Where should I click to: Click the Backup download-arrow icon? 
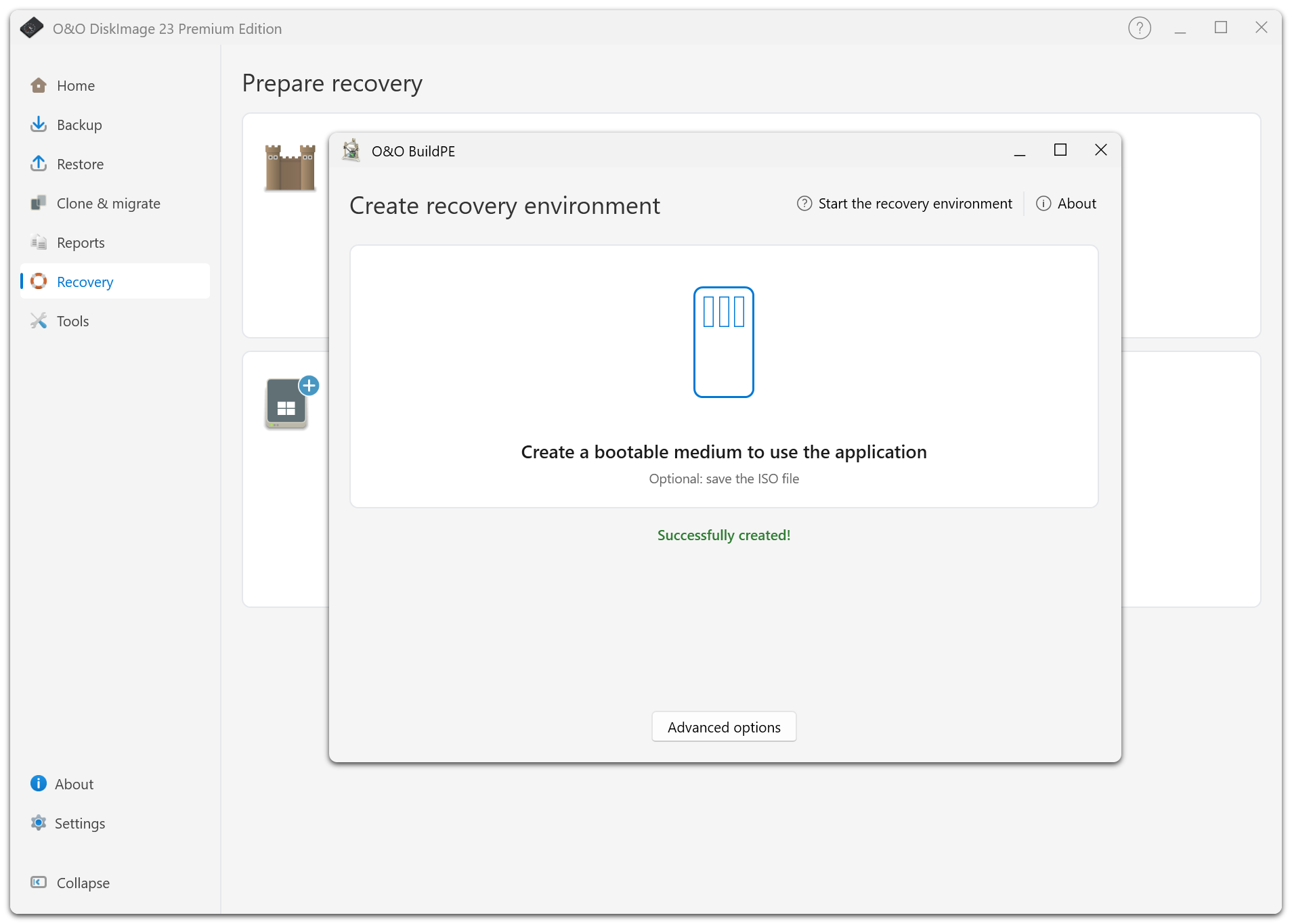[39, 125]
